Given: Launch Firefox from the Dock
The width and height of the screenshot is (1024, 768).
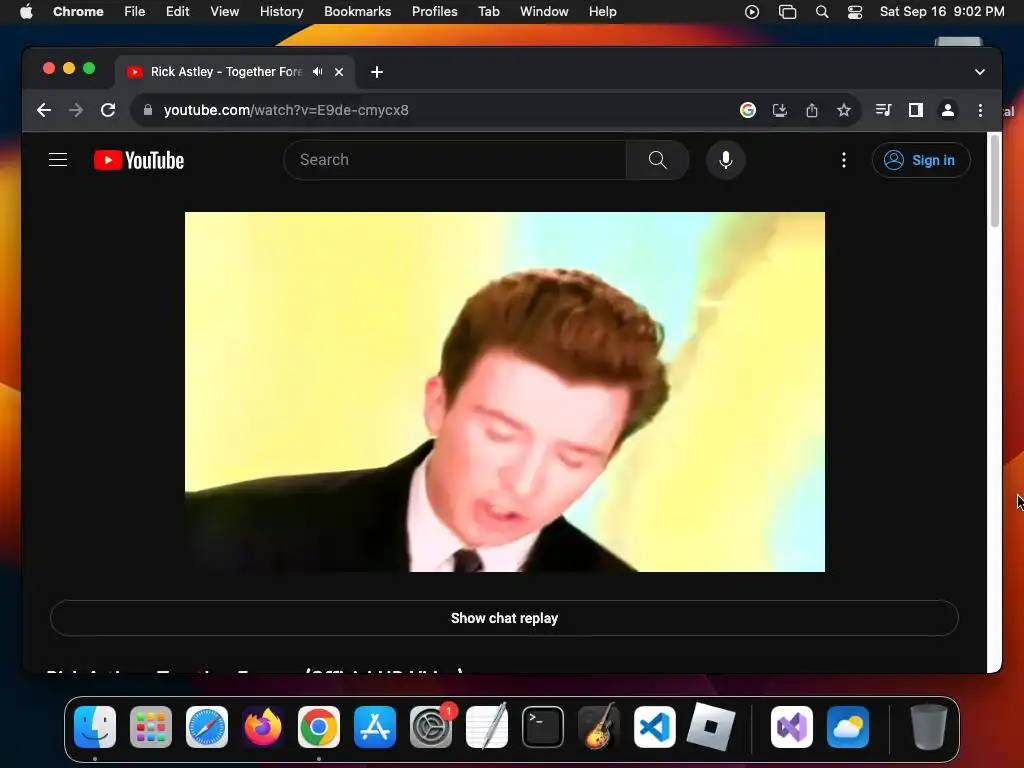Looking at the screenshot, I should coord(263,726).
